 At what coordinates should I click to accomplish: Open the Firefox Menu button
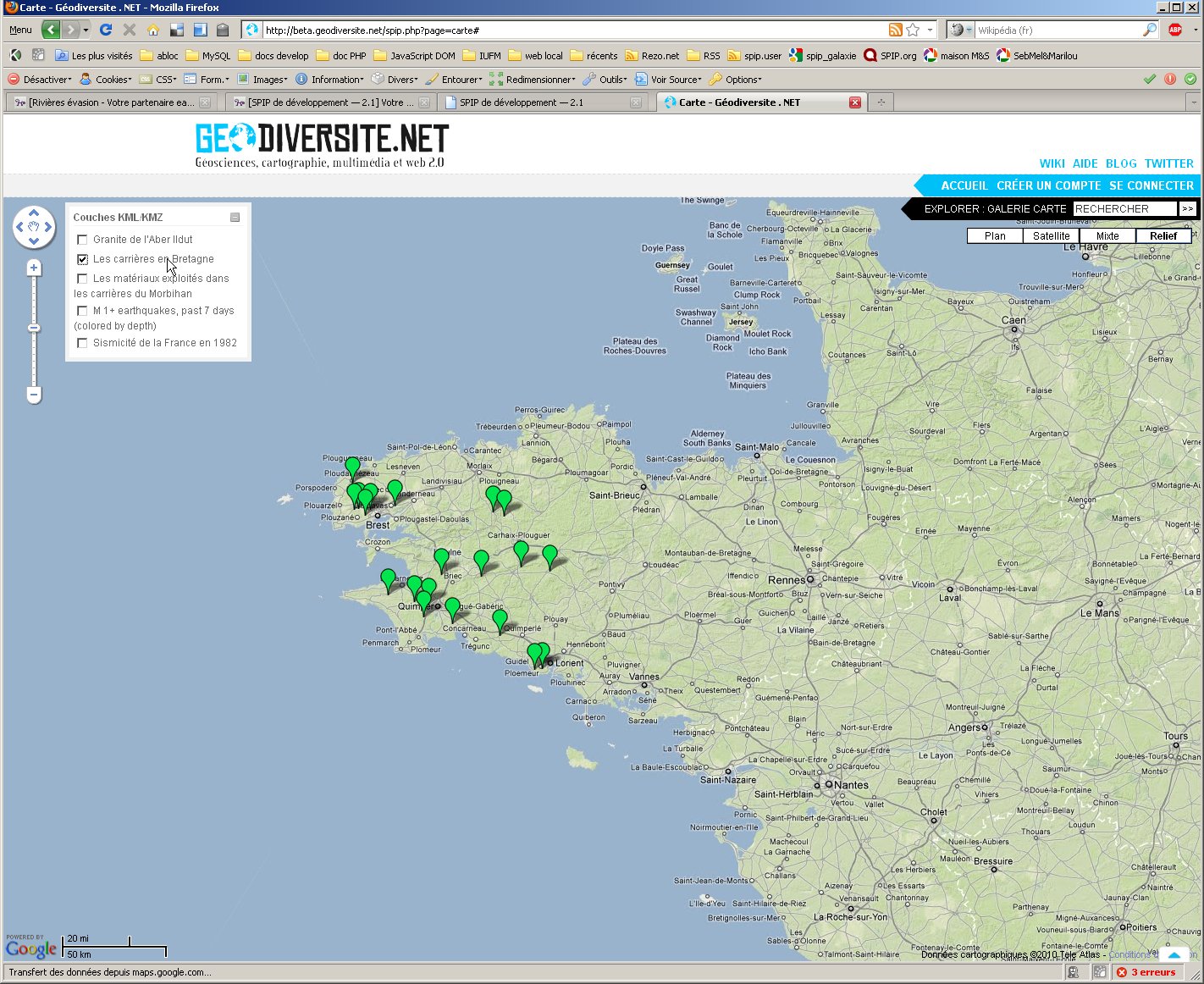pyautogui.click(x=20, y=30)
